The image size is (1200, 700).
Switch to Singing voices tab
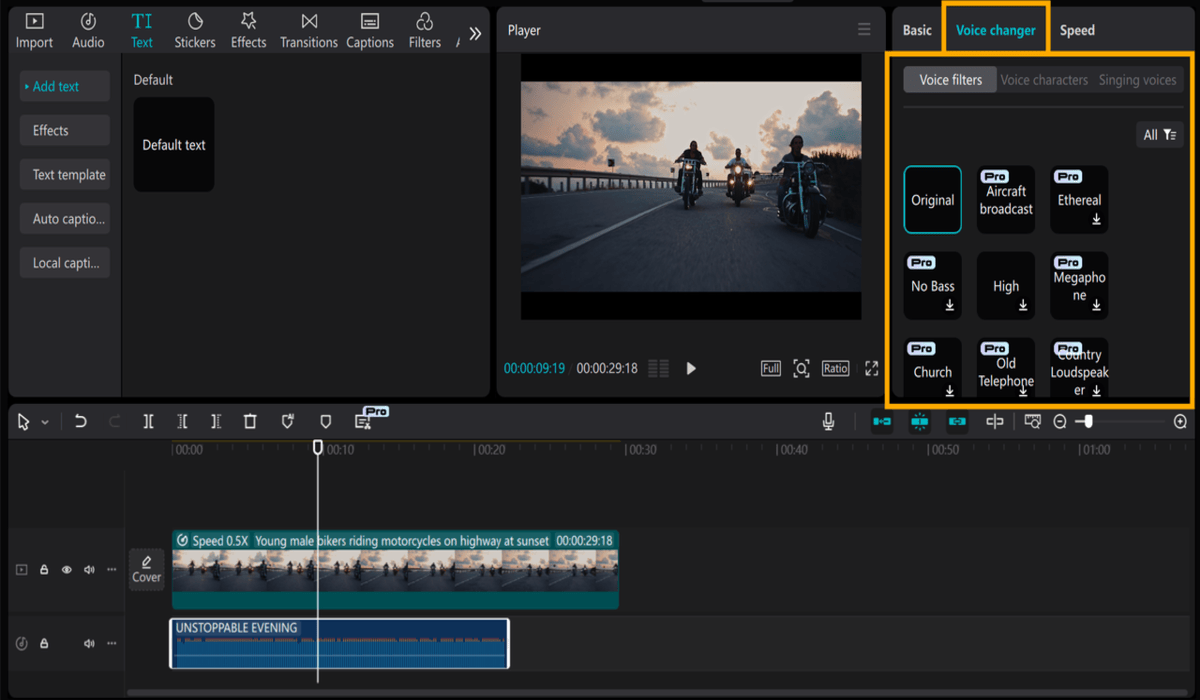(x=1137, y=80)
